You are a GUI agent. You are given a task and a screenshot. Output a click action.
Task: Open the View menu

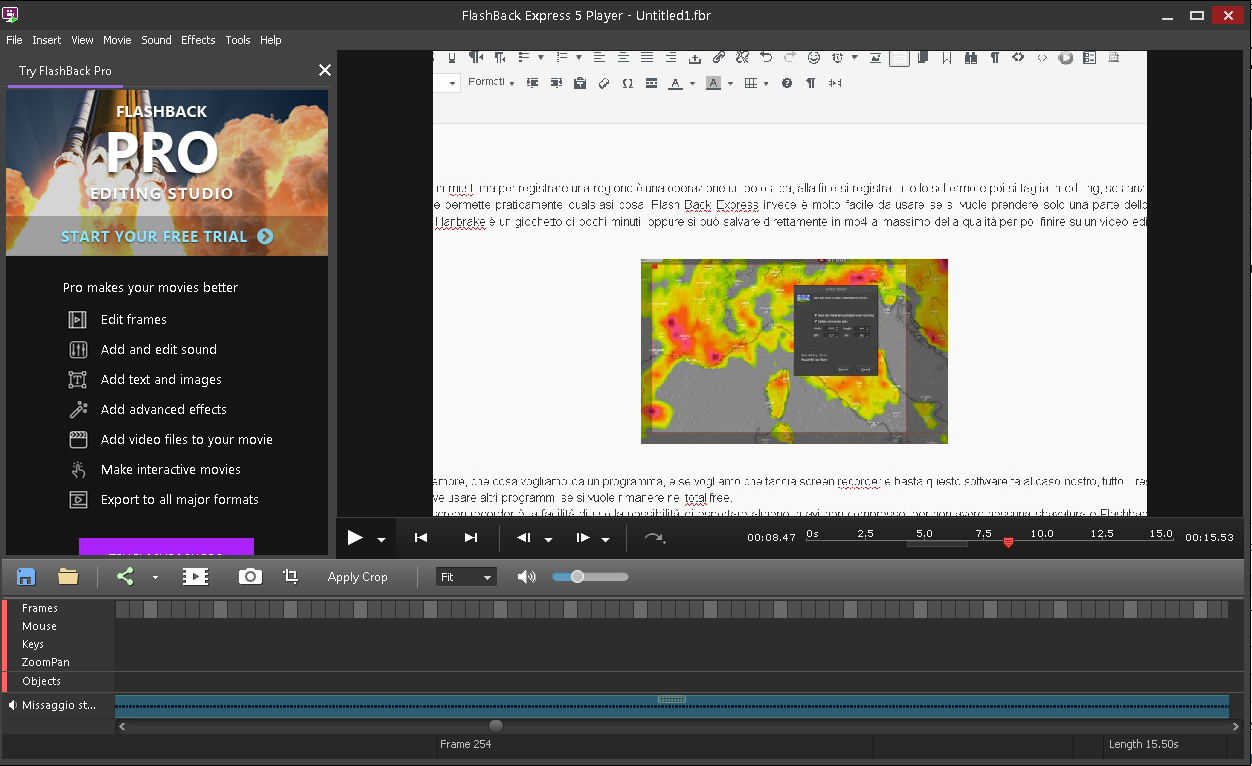coord(82,40)
